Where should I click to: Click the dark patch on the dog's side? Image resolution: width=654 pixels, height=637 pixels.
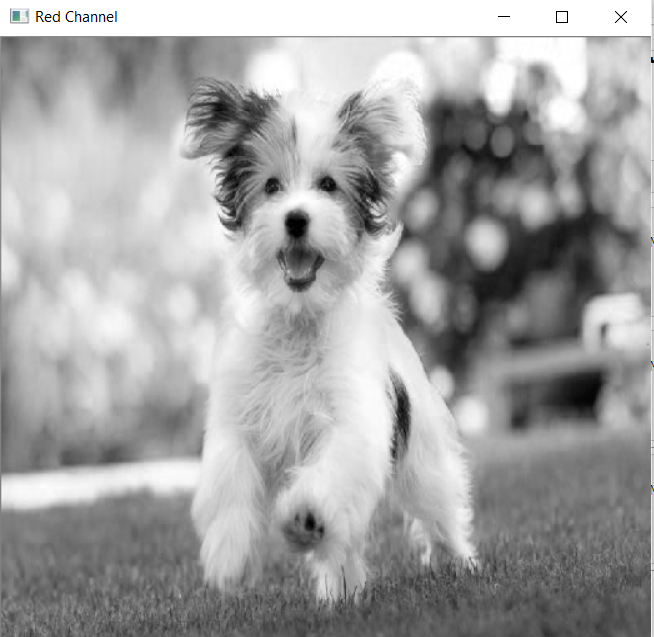click(401, 417)
